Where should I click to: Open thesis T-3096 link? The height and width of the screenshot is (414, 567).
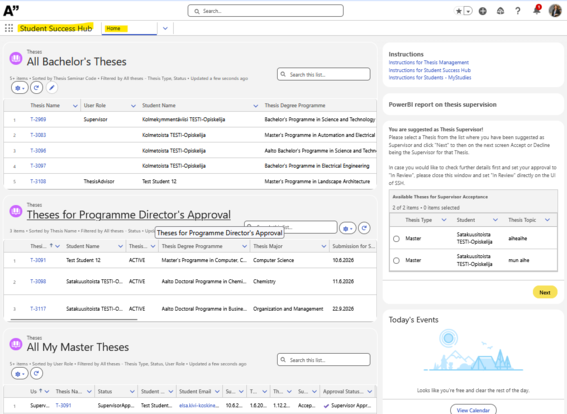pyautogui.click(x=38, y=150)
